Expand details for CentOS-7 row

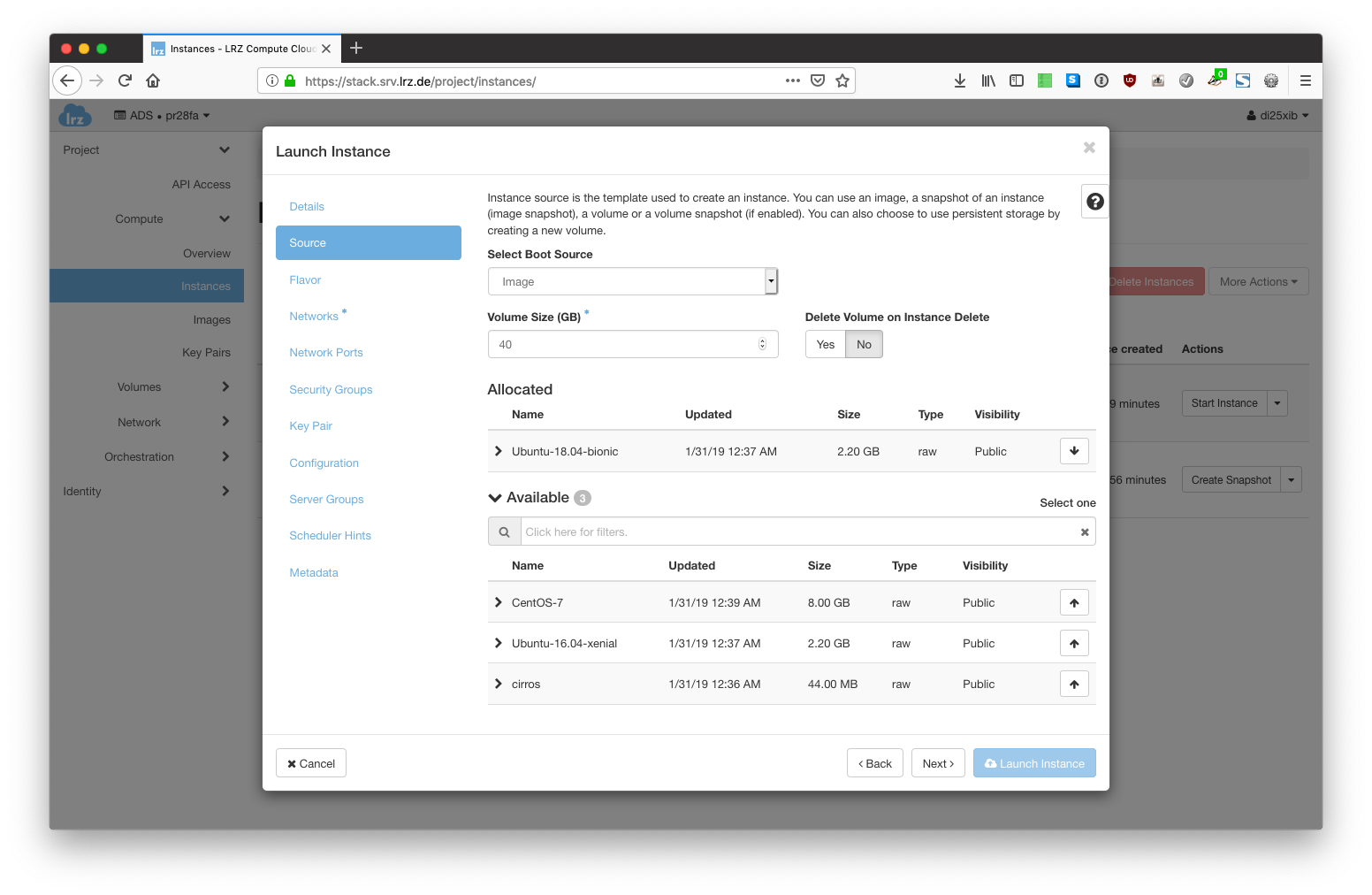click(x=499, y=603)
